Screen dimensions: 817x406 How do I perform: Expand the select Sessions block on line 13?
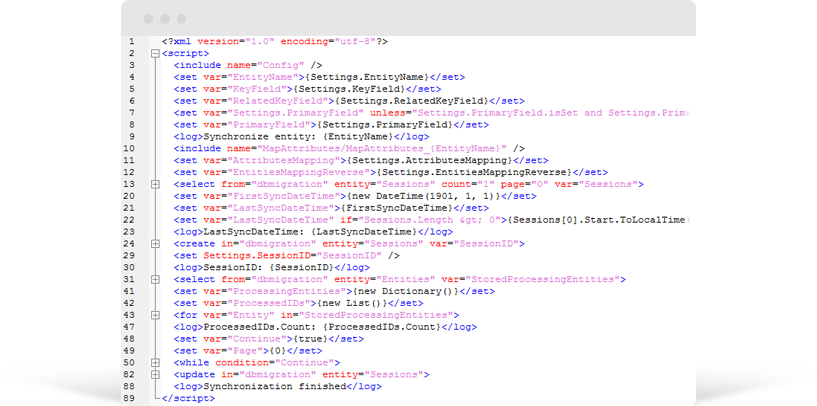154,184
